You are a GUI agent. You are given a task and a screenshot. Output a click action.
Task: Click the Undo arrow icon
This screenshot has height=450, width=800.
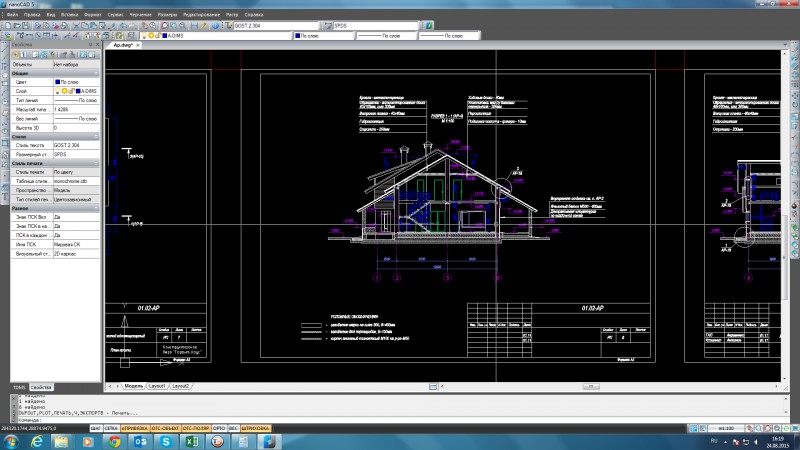point(123,26)
